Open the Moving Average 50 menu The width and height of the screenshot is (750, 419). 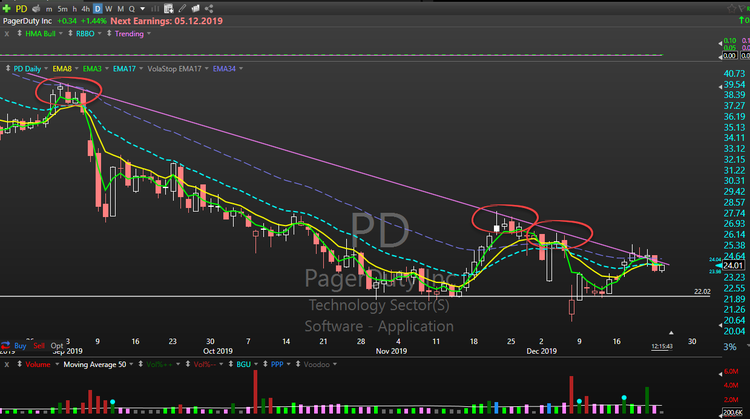coord(131,364)
